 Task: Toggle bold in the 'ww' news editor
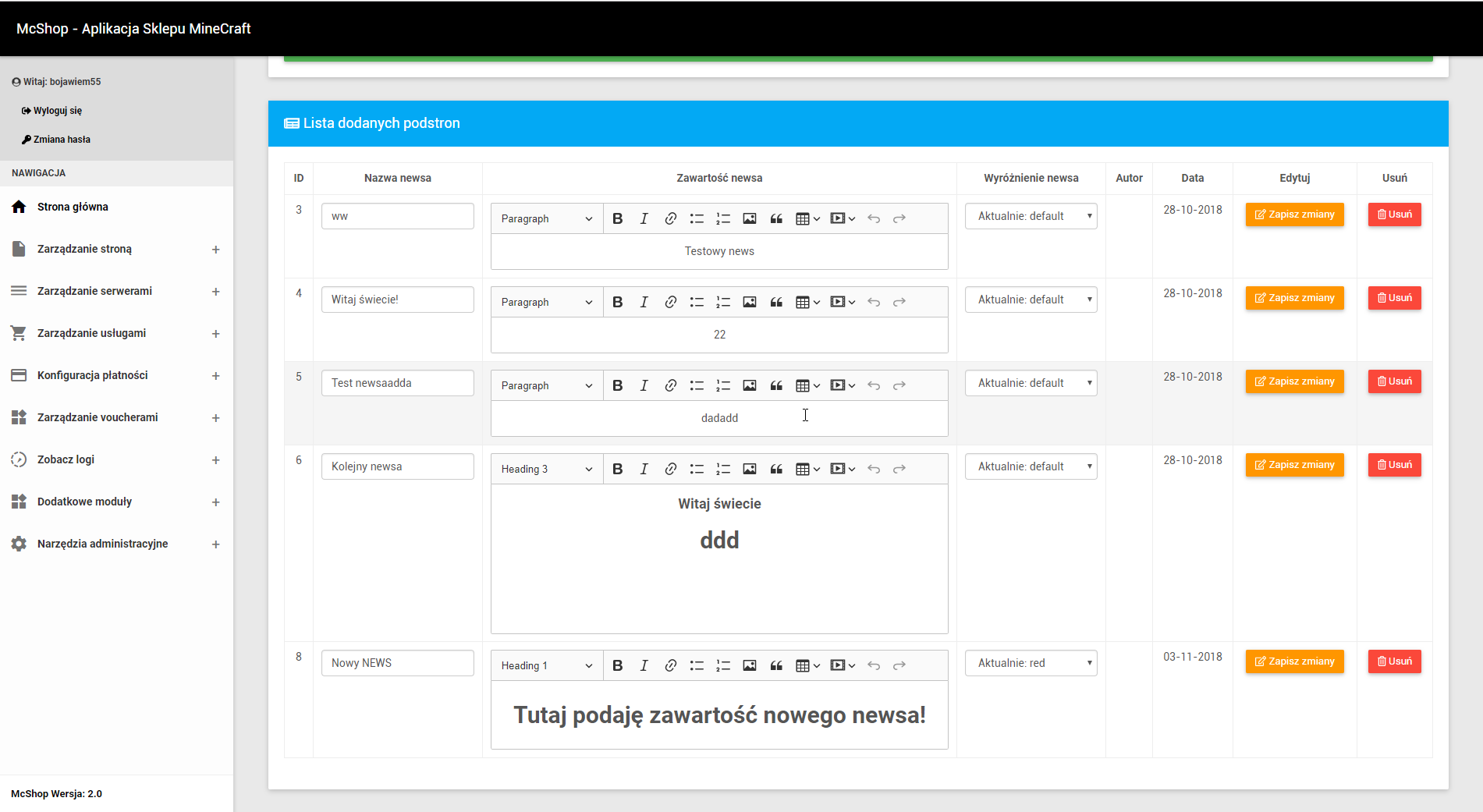click(x=617, y=218)
